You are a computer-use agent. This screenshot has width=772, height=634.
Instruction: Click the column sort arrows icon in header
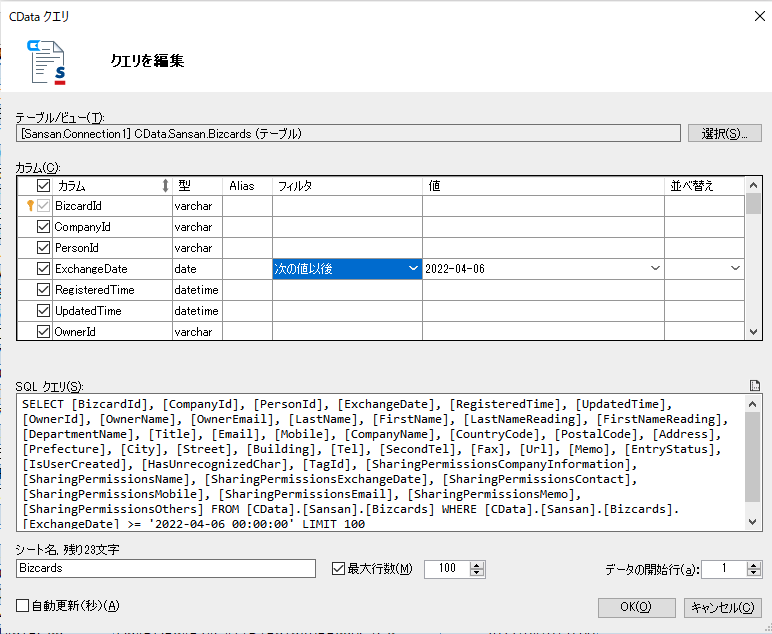click(x=165, y=186)
